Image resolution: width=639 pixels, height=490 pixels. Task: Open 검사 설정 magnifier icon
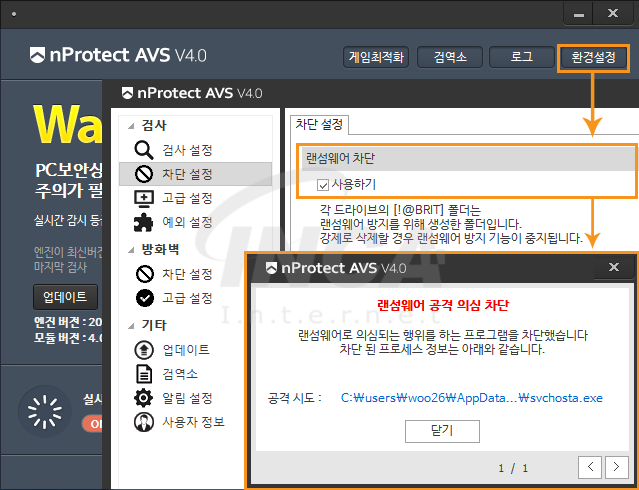[x=144, y=150]
